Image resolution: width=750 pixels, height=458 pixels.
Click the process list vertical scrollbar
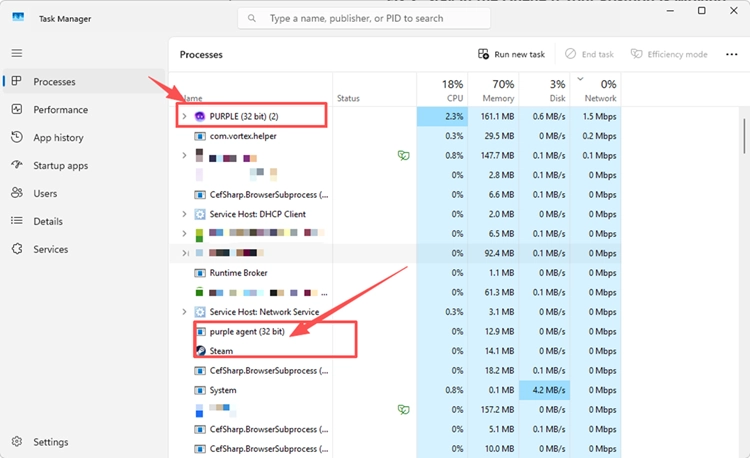(x=744, y=136)
